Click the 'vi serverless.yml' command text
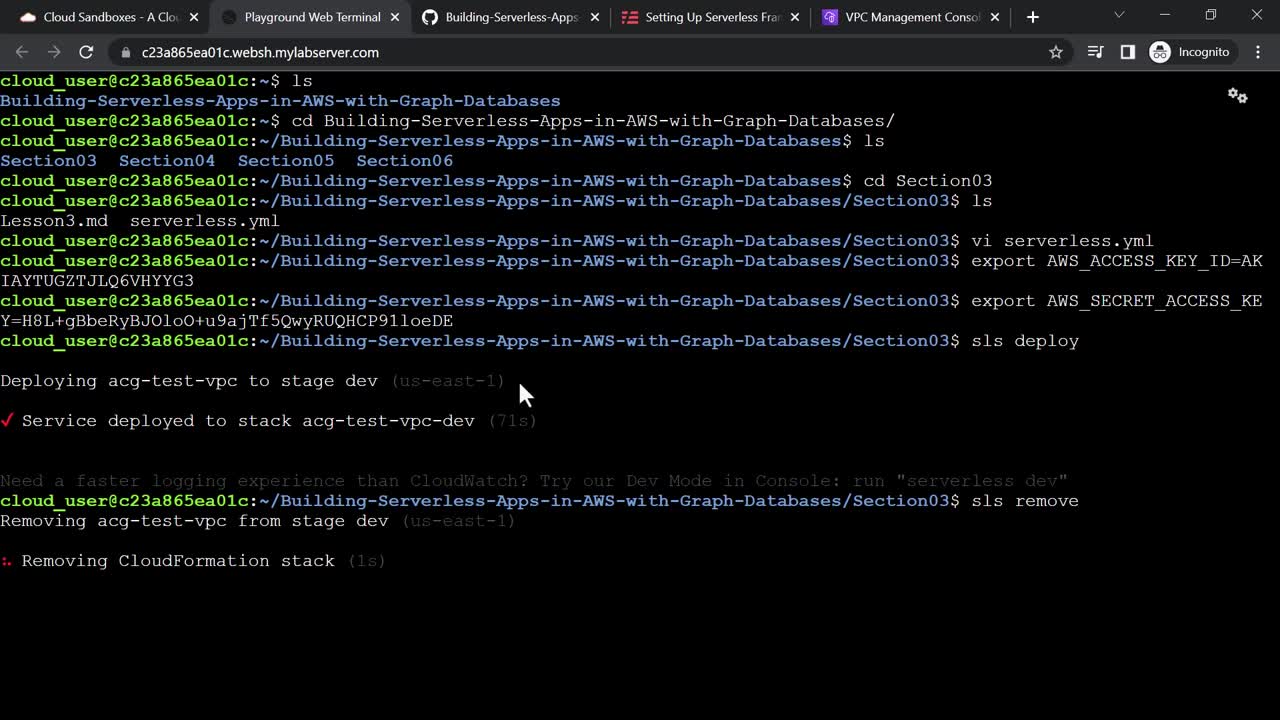Image resolution: width=1280 pixels, height=720 pixels. click(1063, 241)
